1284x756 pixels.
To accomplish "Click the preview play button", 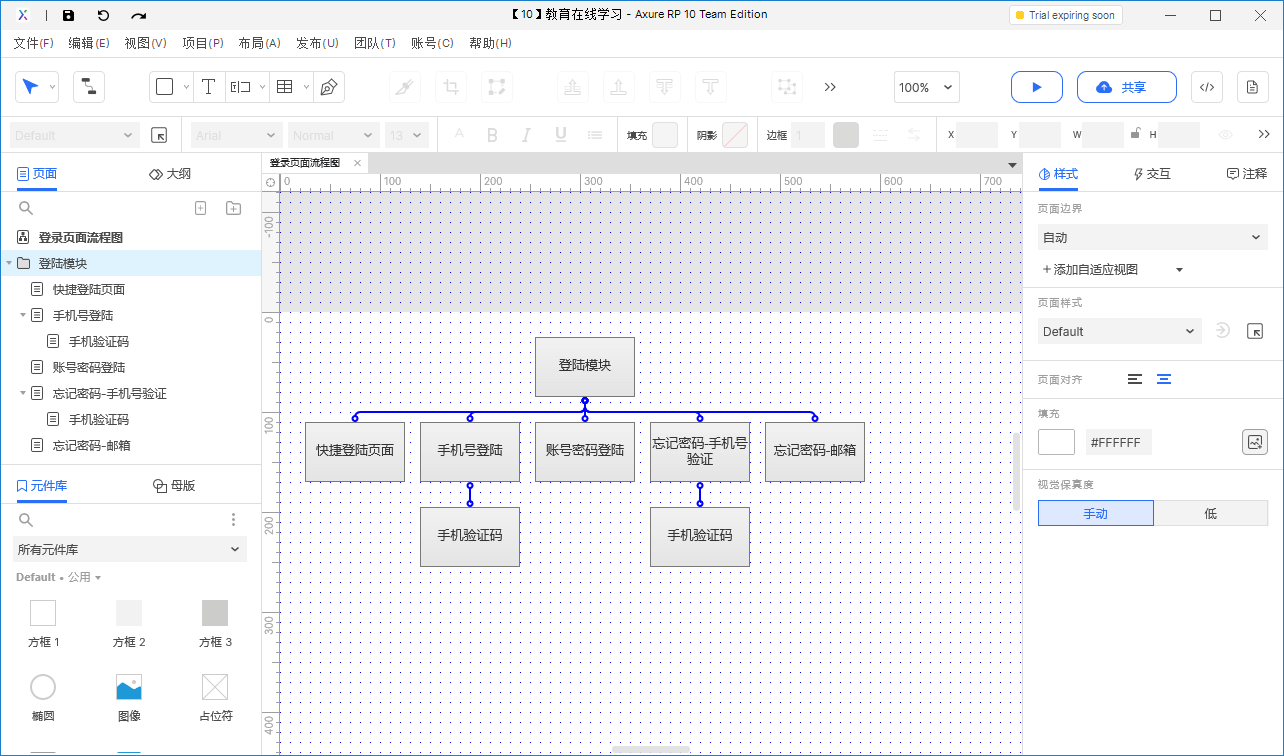I will [x=1037, y=87].
